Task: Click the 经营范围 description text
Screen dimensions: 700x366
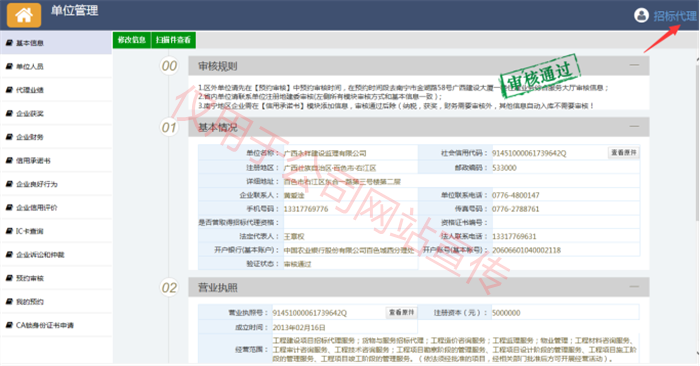Action: coord(455,349)
